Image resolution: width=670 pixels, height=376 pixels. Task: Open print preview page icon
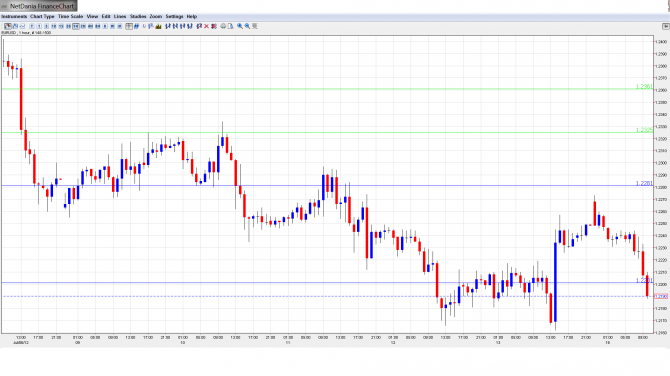coord(230,26)
